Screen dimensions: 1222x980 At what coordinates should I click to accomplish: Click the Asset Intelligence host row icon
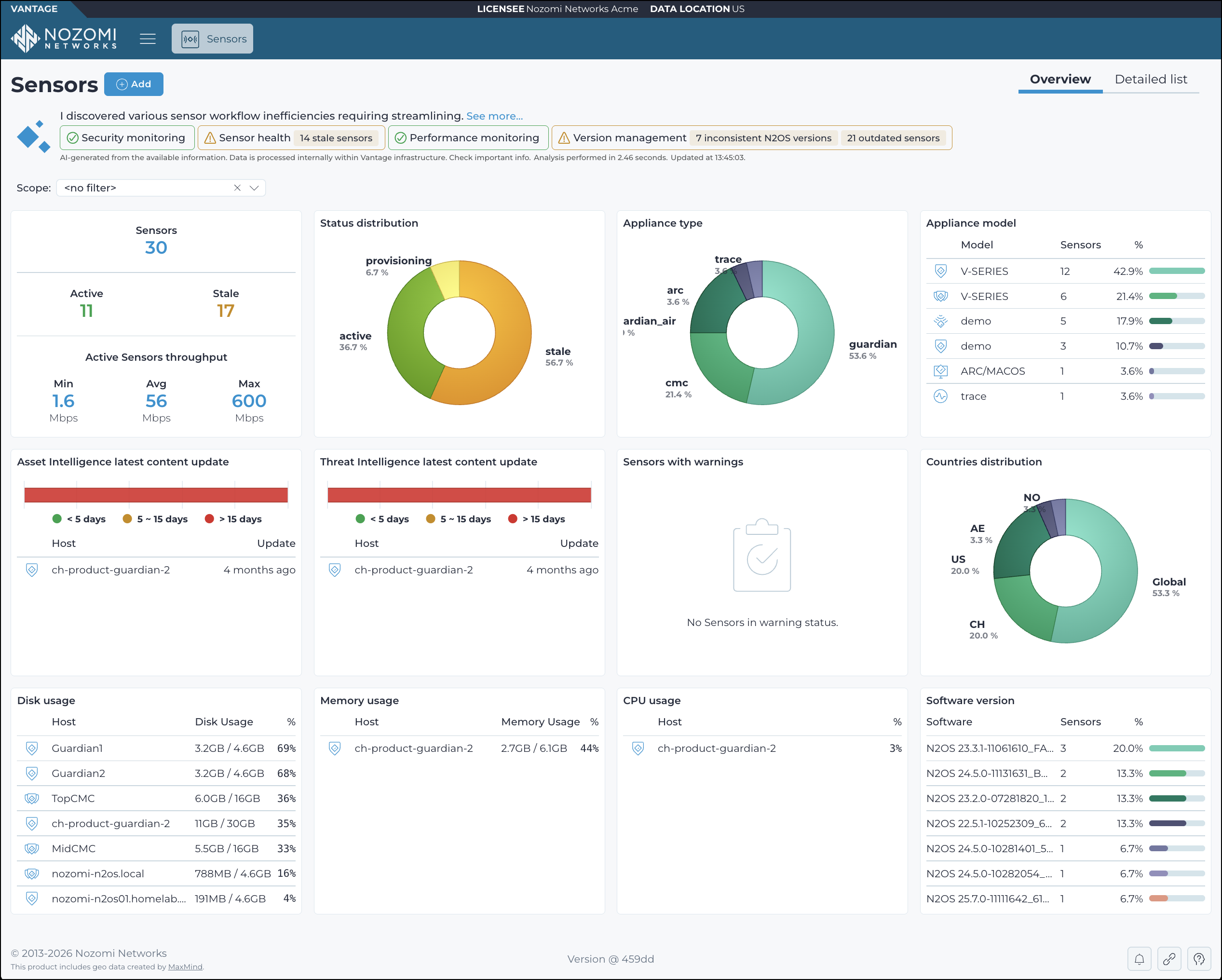(x=32, y=570)
